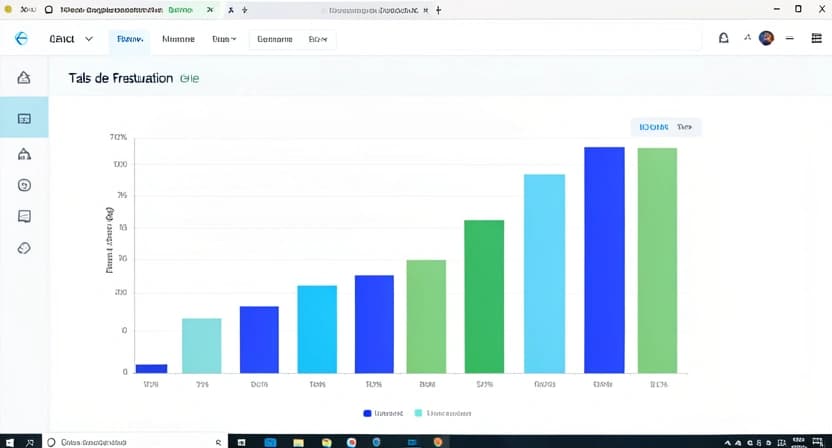Open the chat bubble sidebar icon
The height and width of the screenshot is (448, 832).
tap(24, 216)
